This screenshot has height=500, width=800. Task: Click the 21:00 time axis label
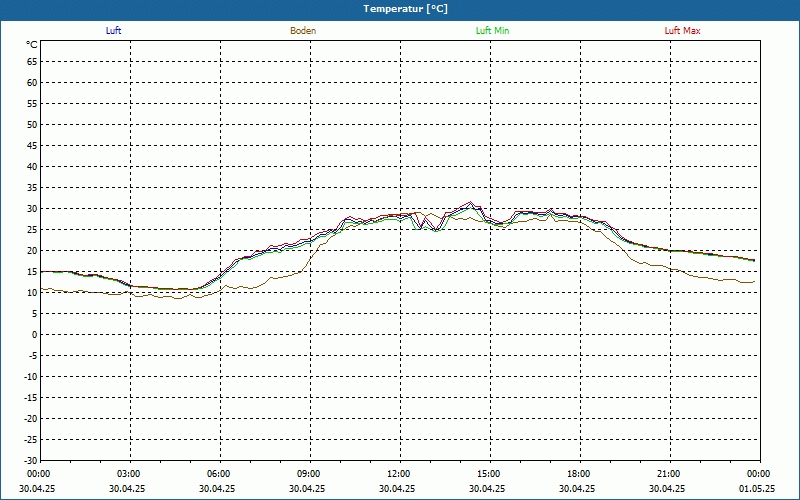click(670, 474)
